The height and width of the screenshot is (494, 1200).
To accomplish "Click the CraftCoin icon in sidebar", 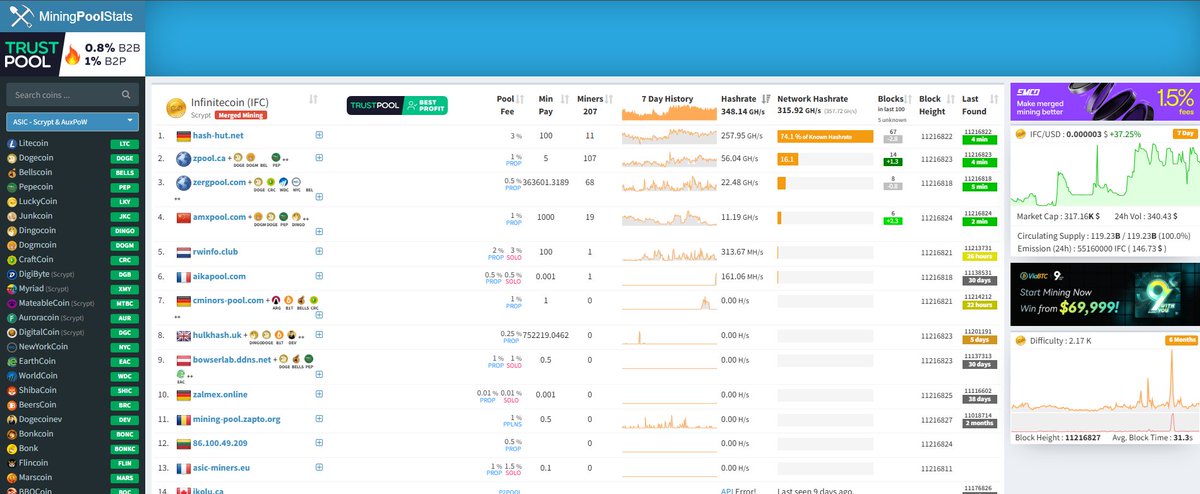I will 11,259.
